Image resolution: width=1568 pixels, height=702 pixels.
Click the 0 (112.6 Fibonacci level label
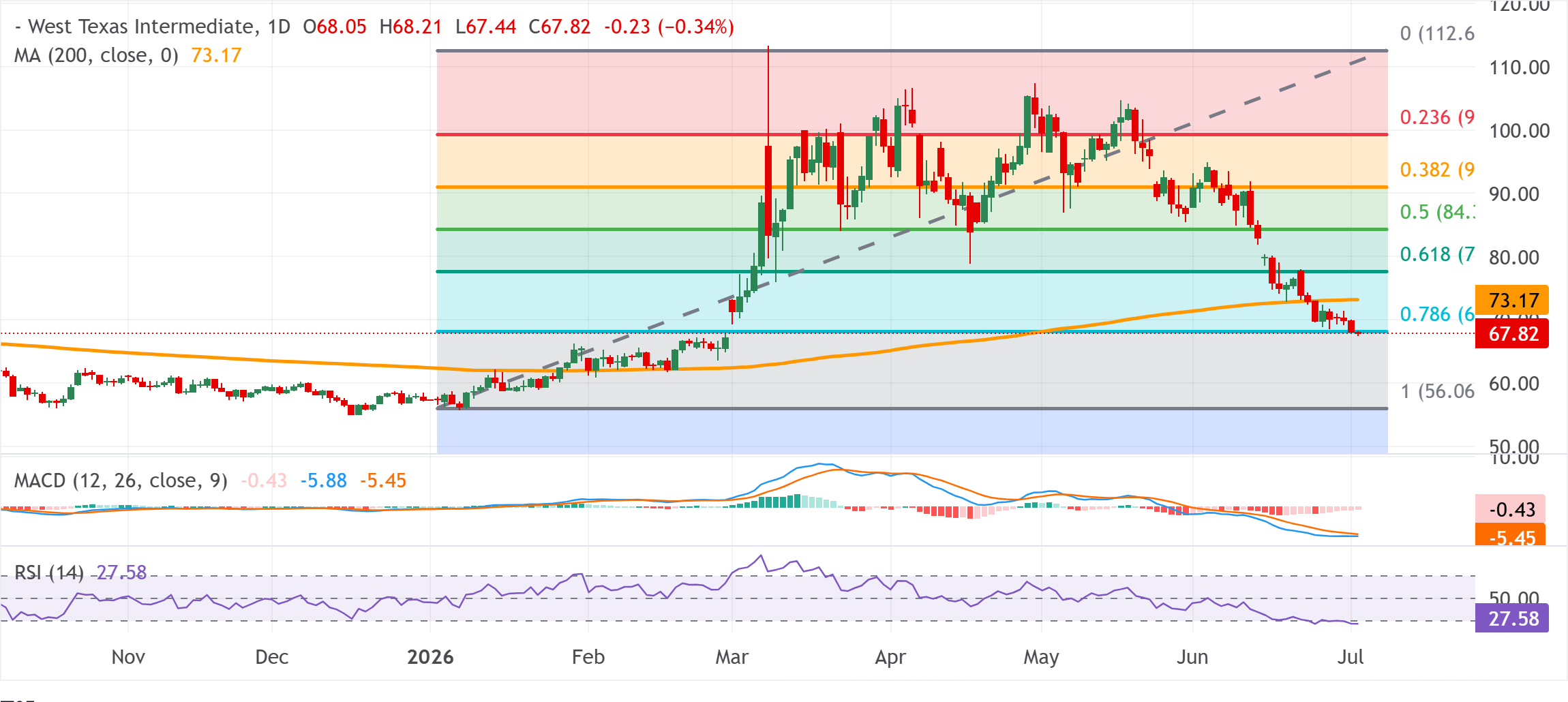coord(1437,33)
